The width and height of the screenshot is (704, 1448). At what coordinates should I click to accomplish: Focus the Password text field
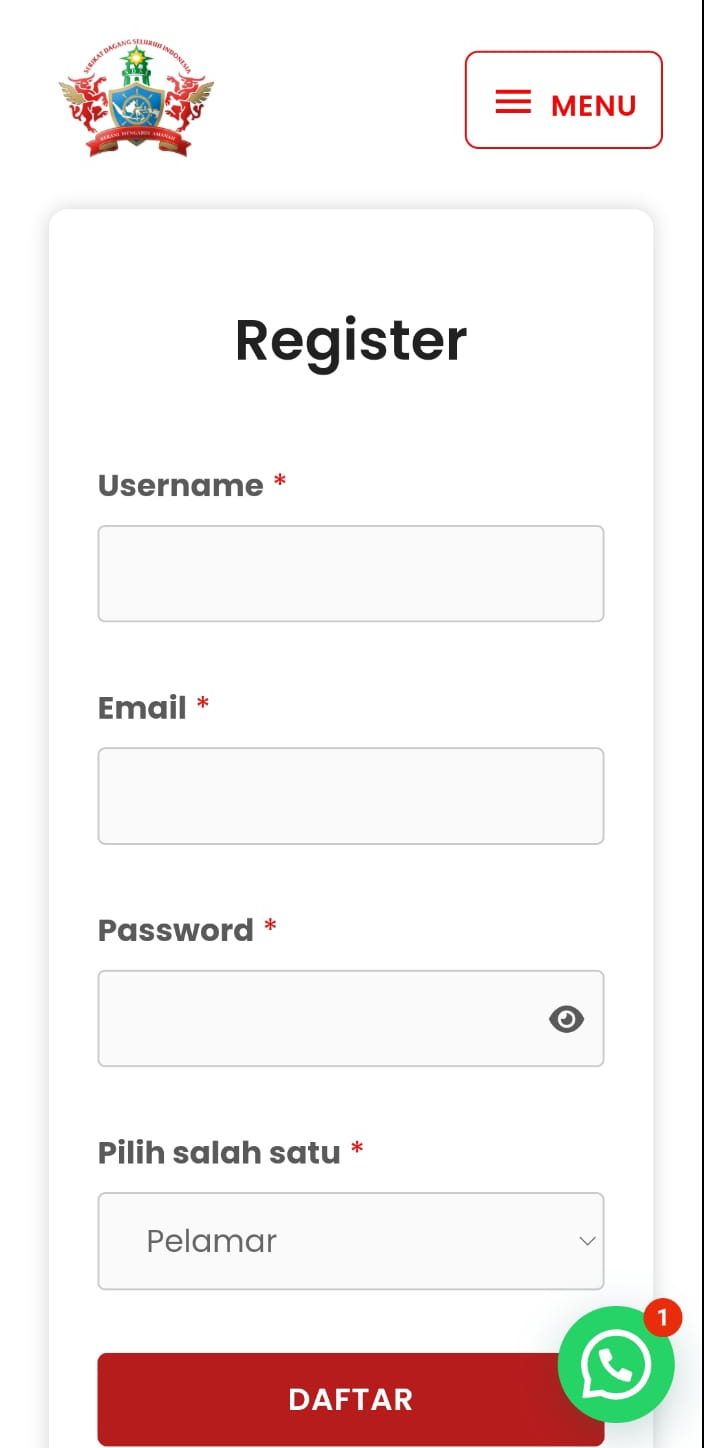(x=351, y=1018)
